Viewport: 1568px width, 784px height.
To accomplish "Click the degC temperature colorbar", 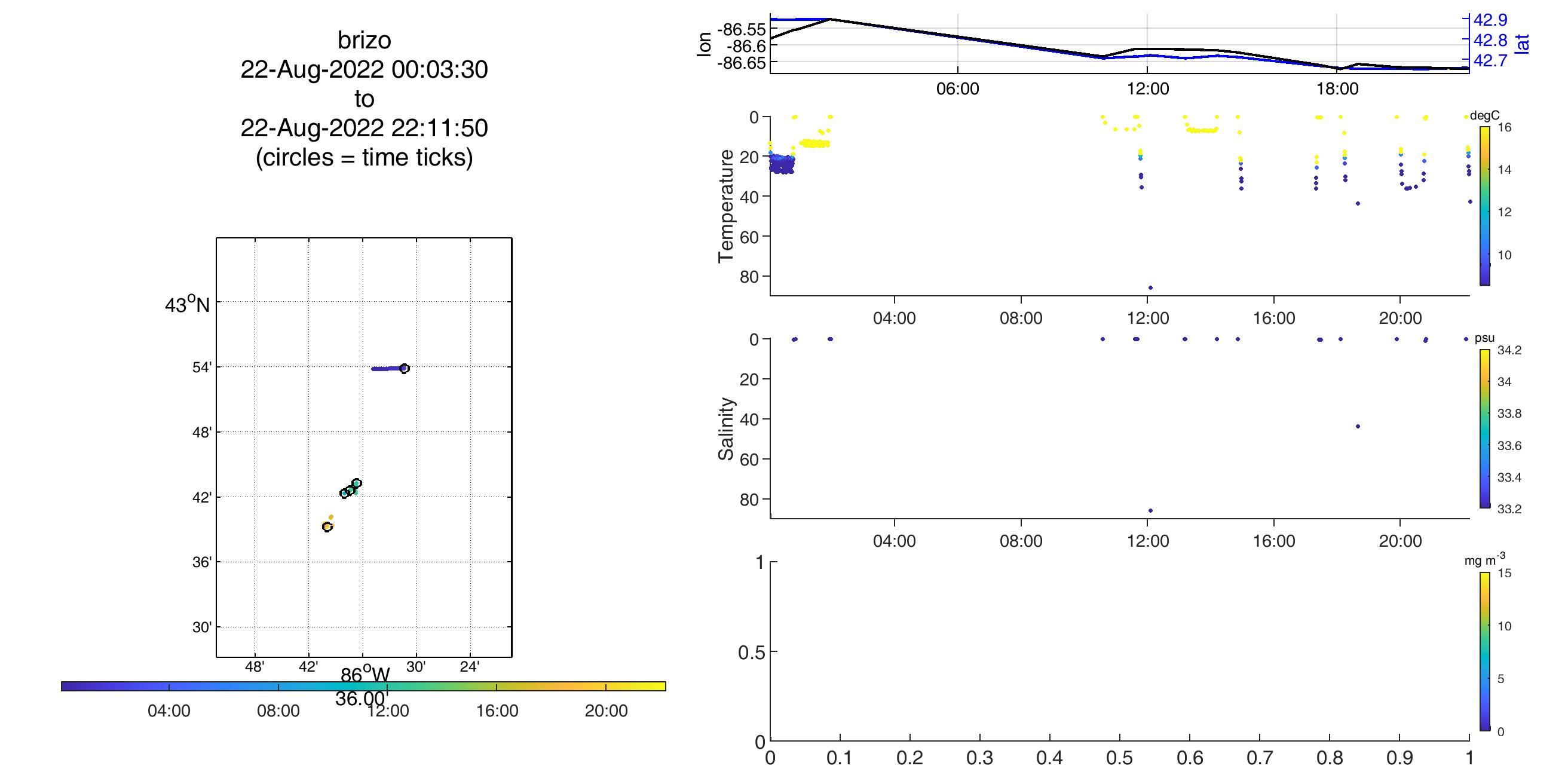I will pyautogui.click(x=1485, y=206).
